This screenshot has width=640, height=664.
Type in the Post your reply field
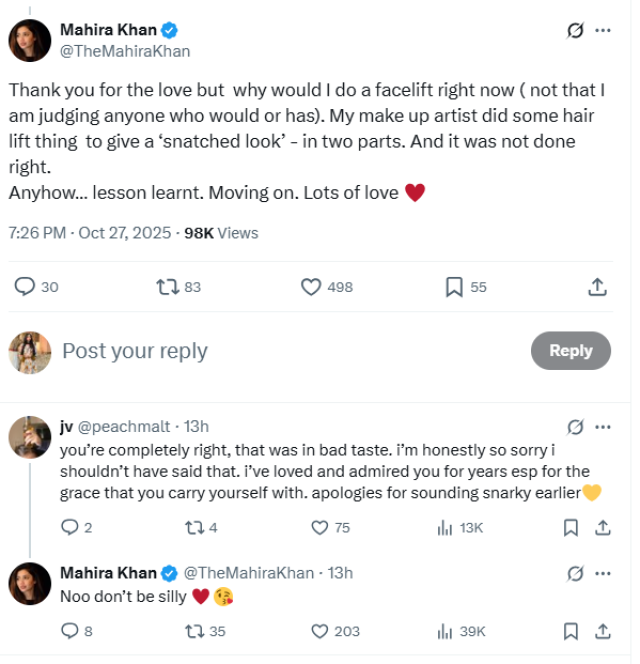click(x=280, y=351)
